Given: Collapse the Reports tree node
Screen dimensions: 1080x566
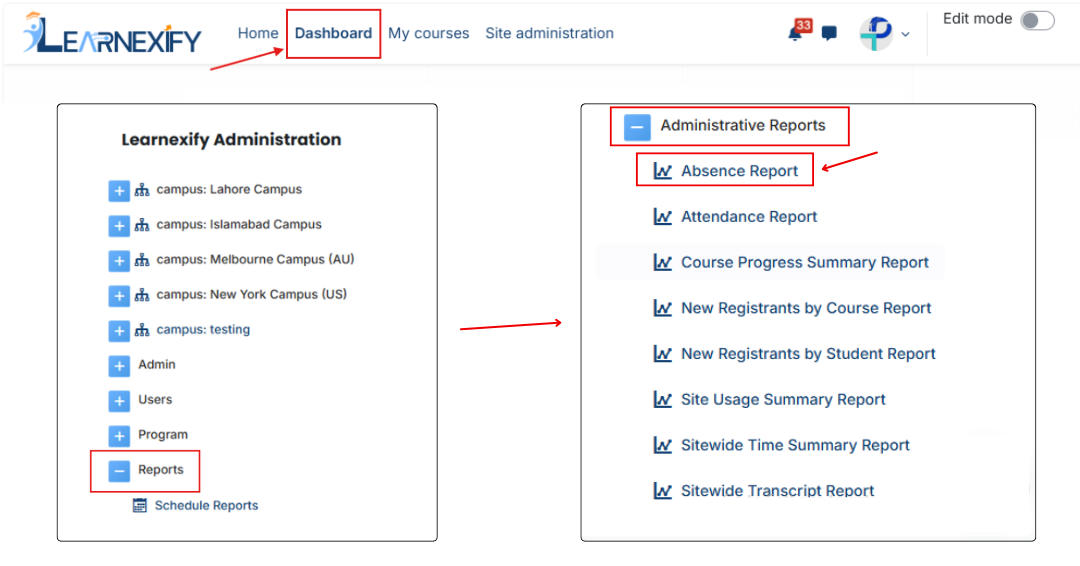Looking at the screenshot, I should click(x=119, y=472).
